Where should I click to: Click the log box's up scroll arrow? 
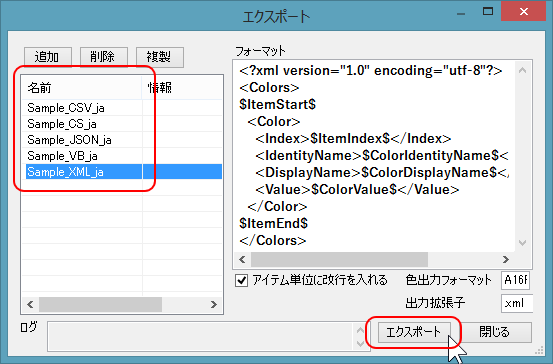360,330
